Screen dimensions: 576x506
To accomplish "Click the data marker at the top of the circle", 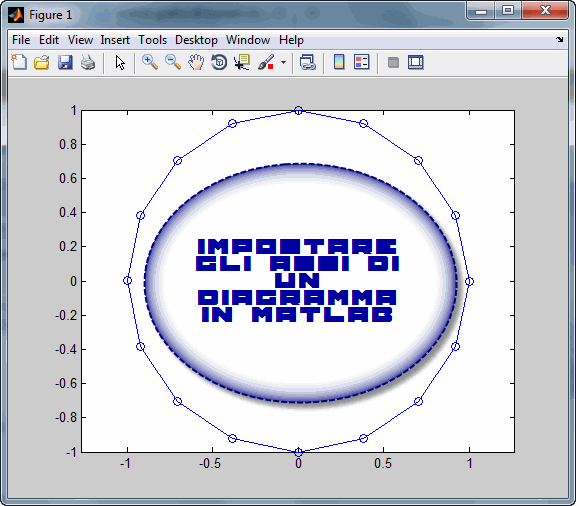I will pyautogui.click(x=298, y=110).
